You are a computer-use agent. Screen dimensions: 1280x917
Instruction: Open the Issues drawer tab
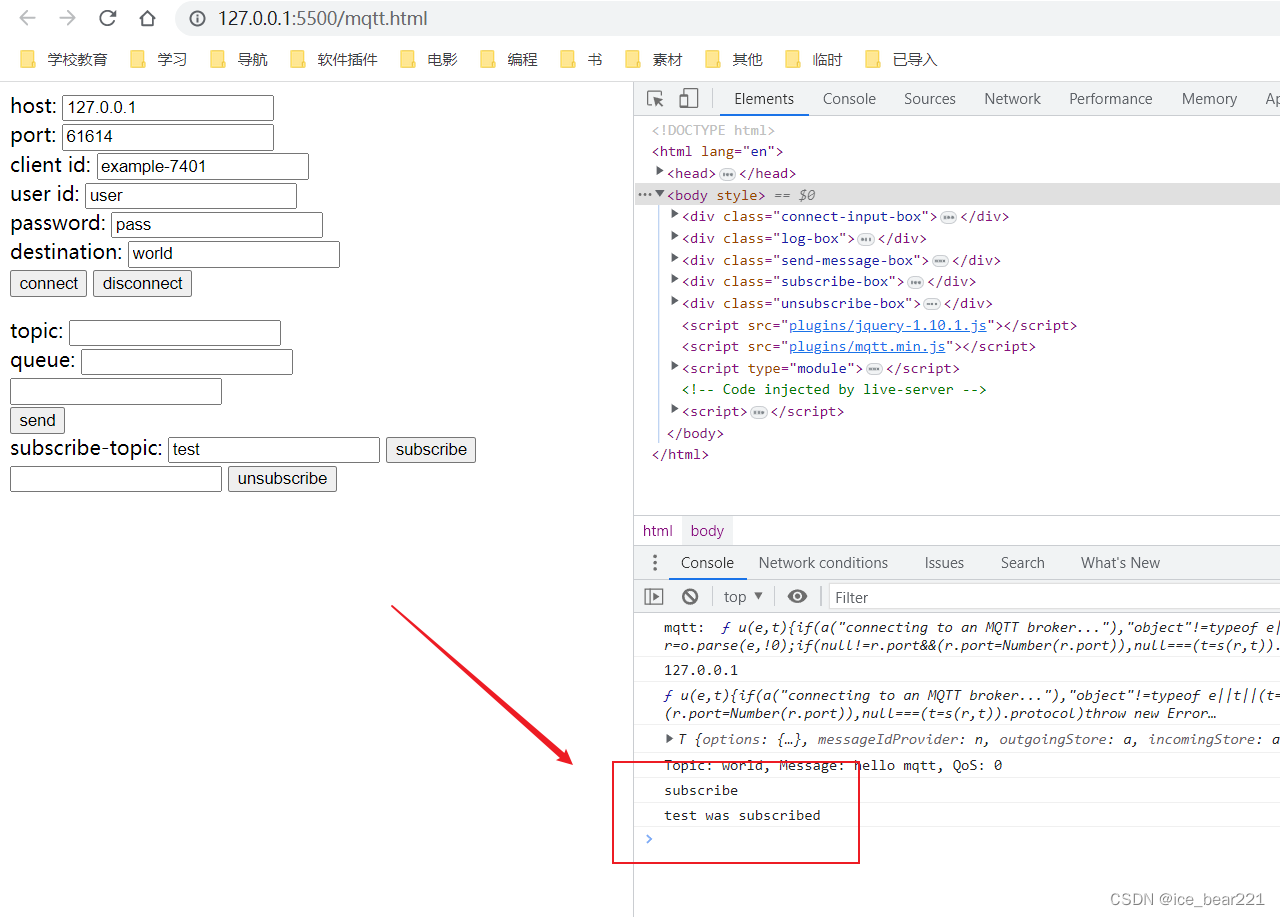point(944,562)
